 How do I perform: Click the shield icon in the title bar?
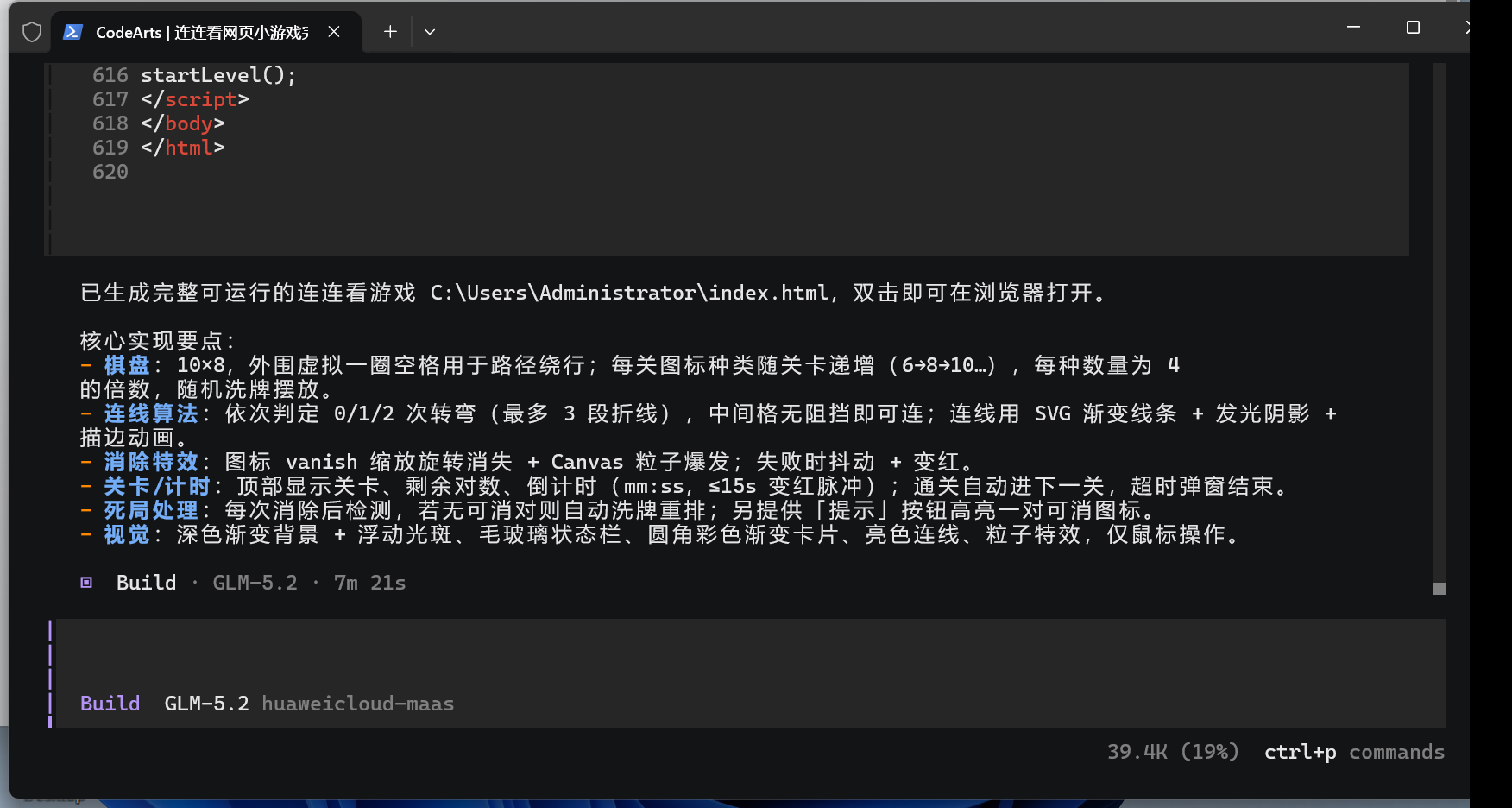pos(32,33)
